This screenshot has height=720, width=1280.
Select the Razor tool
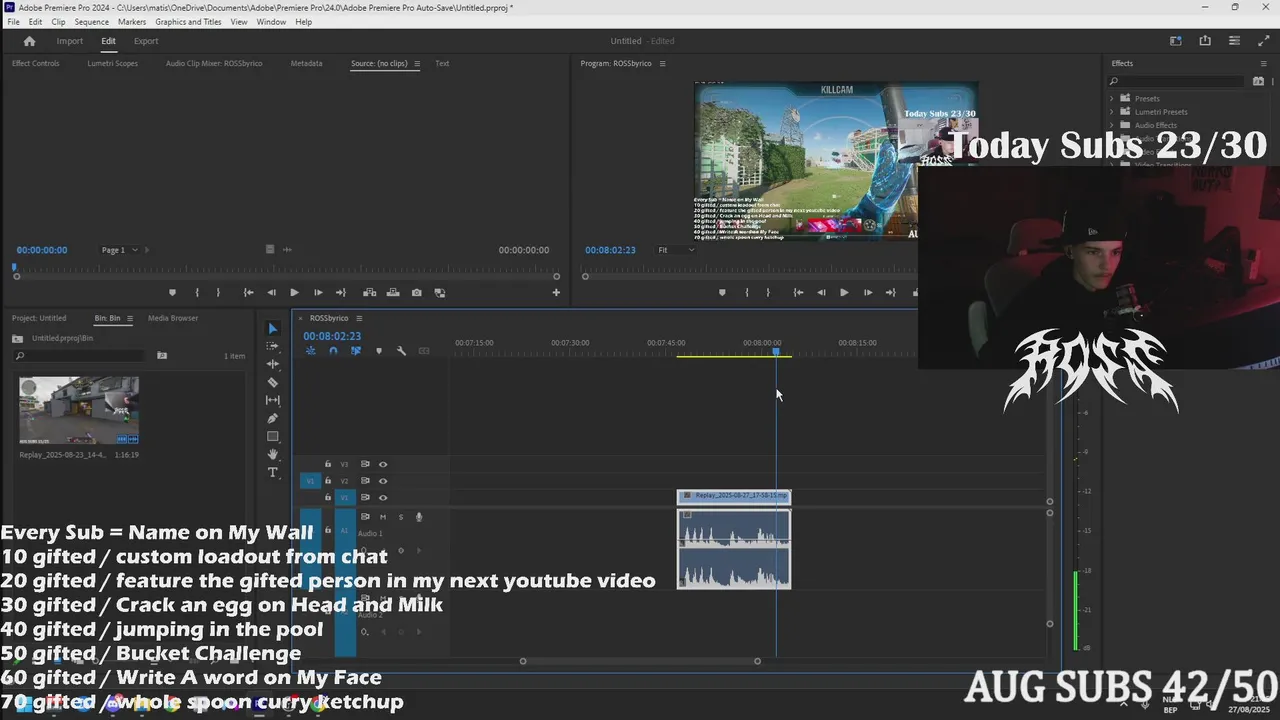click(x=272, y=382)
